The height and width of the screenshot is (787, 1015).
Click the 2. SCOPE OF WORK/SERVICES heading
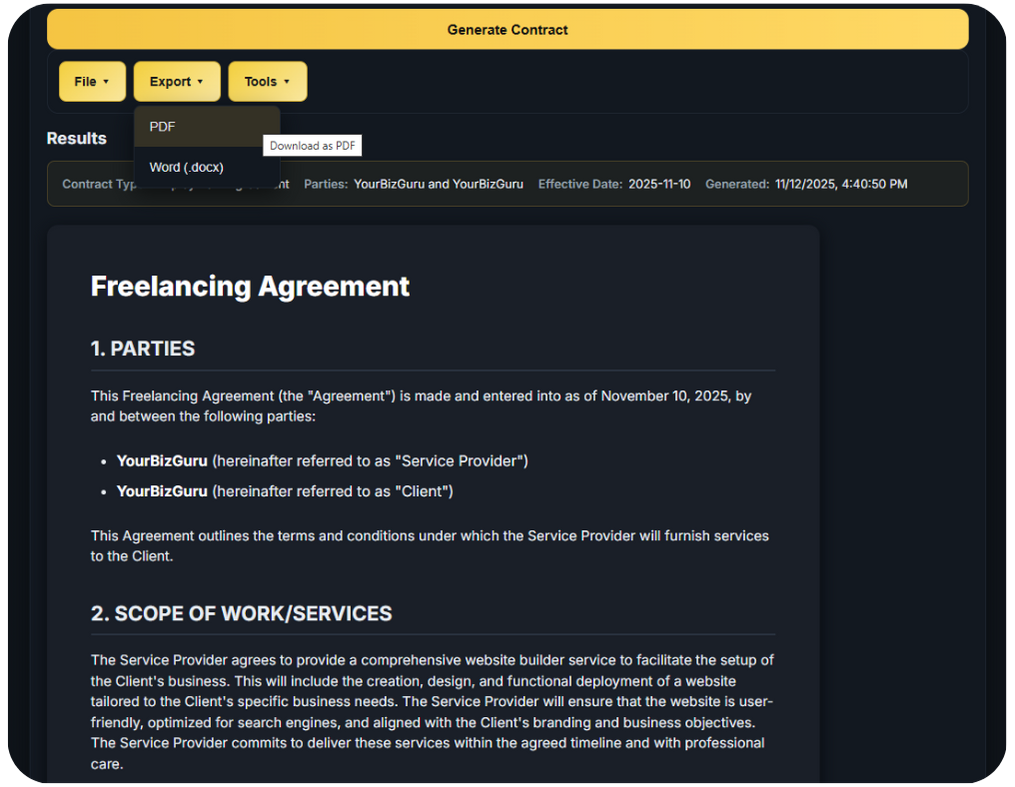[x=241, y=614]
